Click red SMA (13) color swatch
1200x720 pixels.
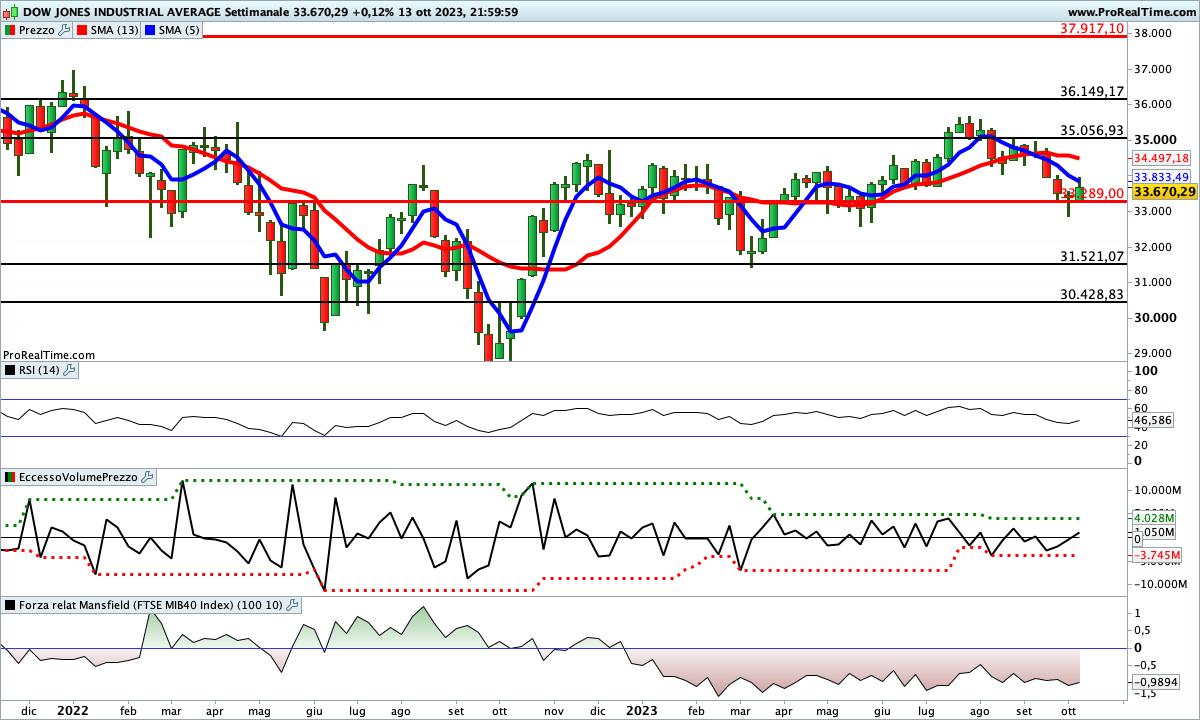[x=83, y=30]
